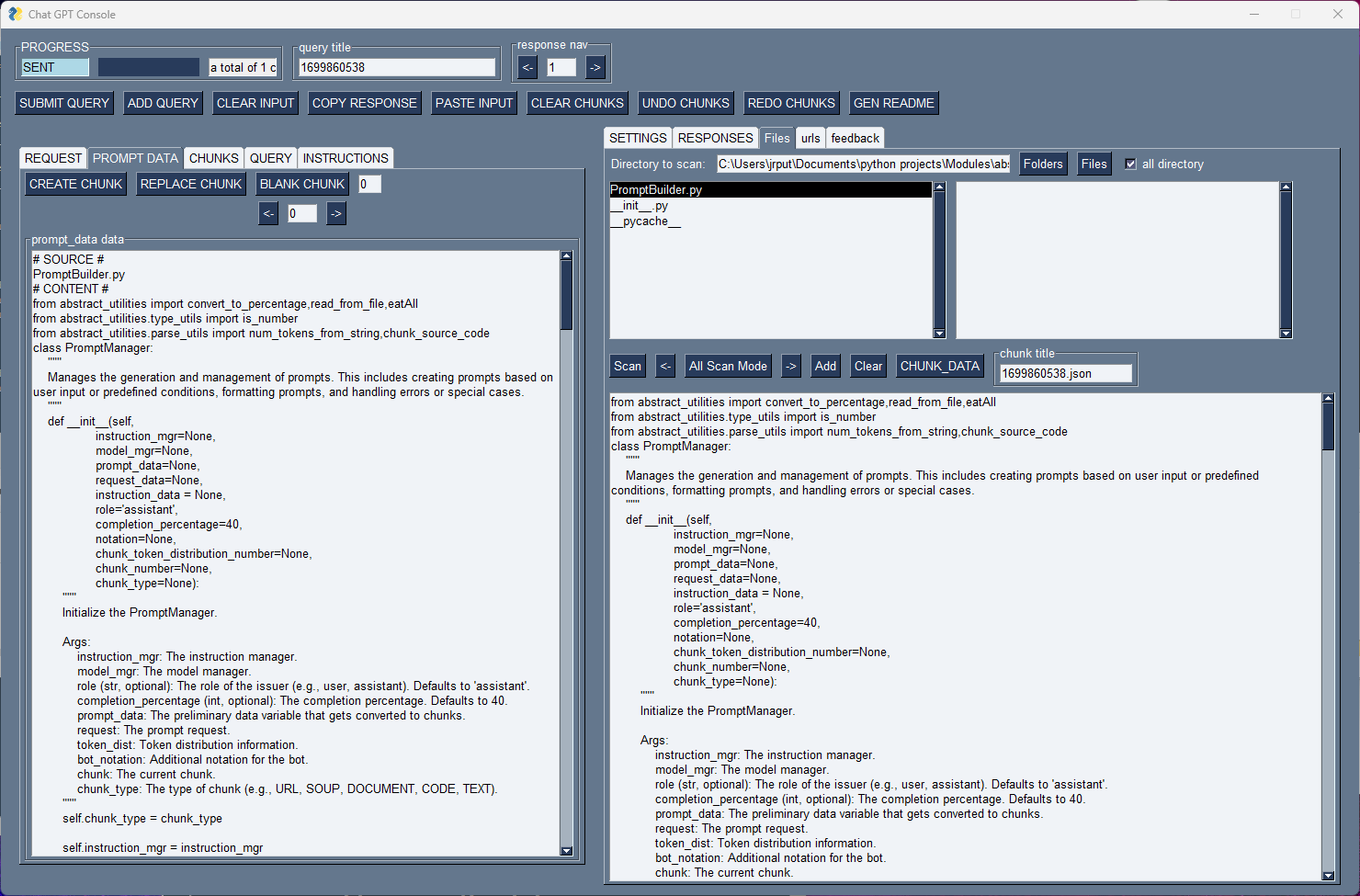Click the Files browse button
This screenshot has width=1360, height=896.
pyautogui.click(x=1094, y=164)
